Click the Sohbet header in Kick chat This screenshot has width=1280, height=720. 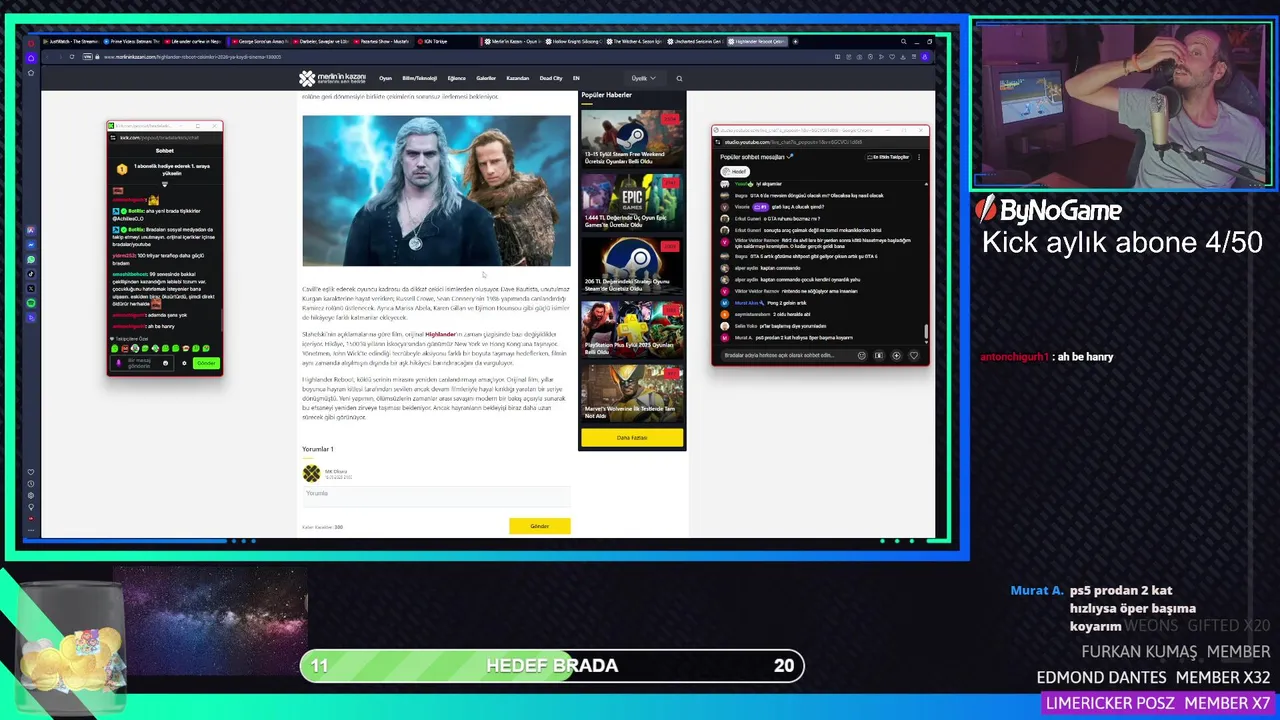pyautogui.click(x=165, y=150)
